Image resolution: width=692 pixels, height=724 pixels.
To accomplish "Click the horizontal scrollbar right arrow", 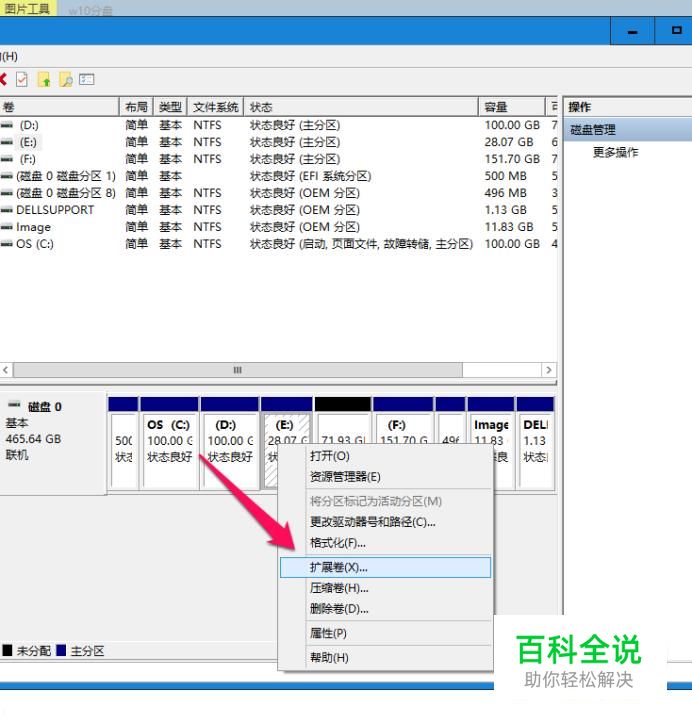I will pos(548,370).
